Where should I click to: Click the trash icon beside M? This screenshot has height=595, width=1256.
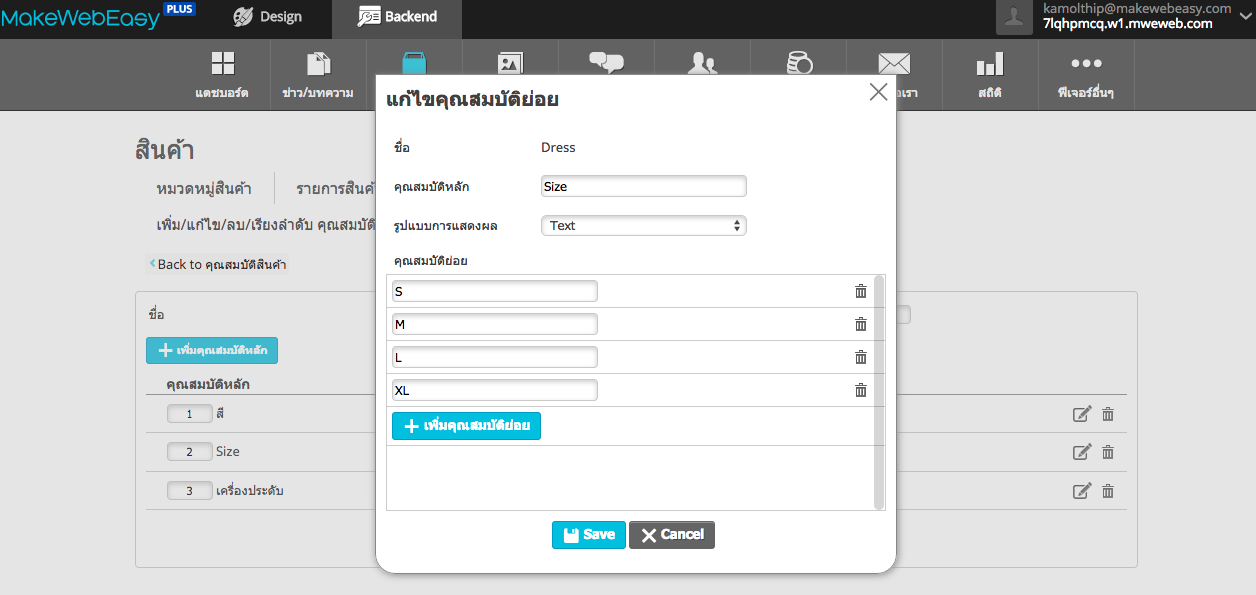pos(860,324)
